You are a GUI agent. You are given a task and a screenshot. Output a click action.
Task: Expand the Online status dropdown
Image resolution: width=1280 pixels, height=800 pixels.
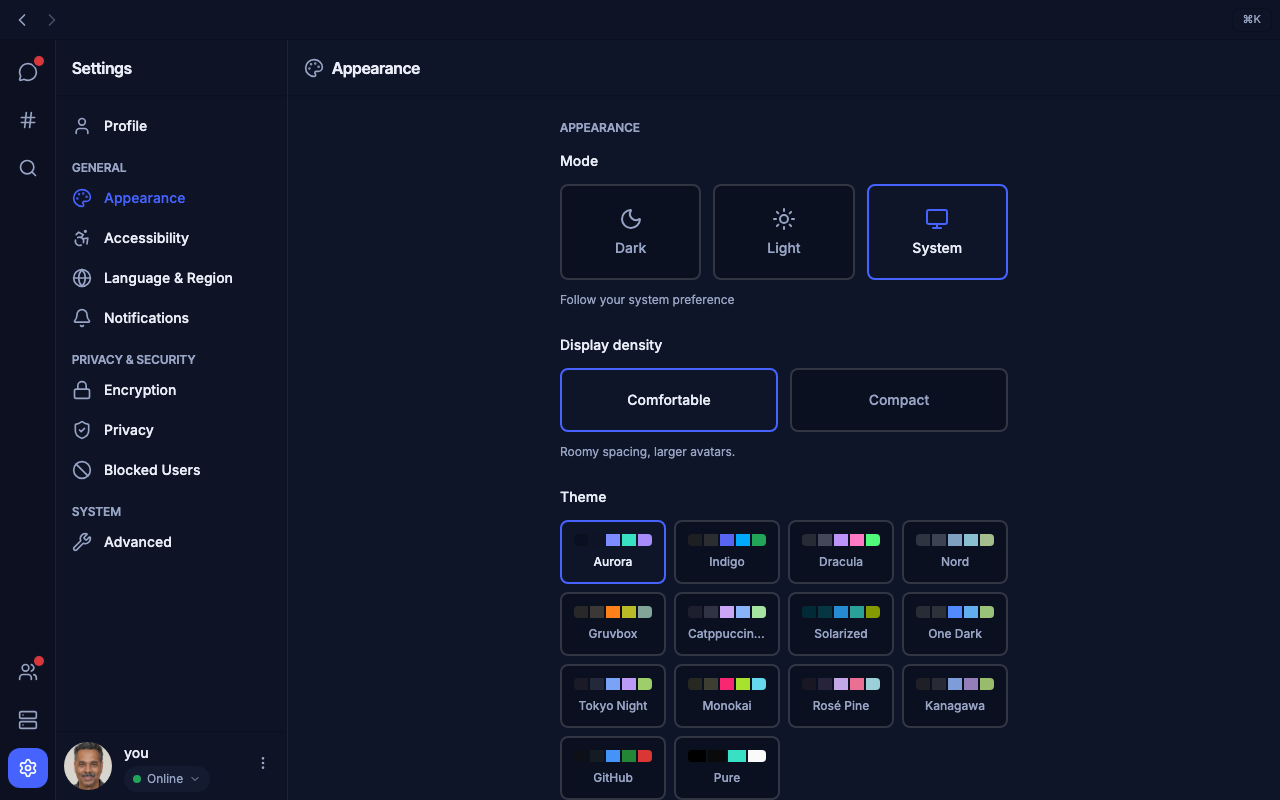click(x=166, y=779)
